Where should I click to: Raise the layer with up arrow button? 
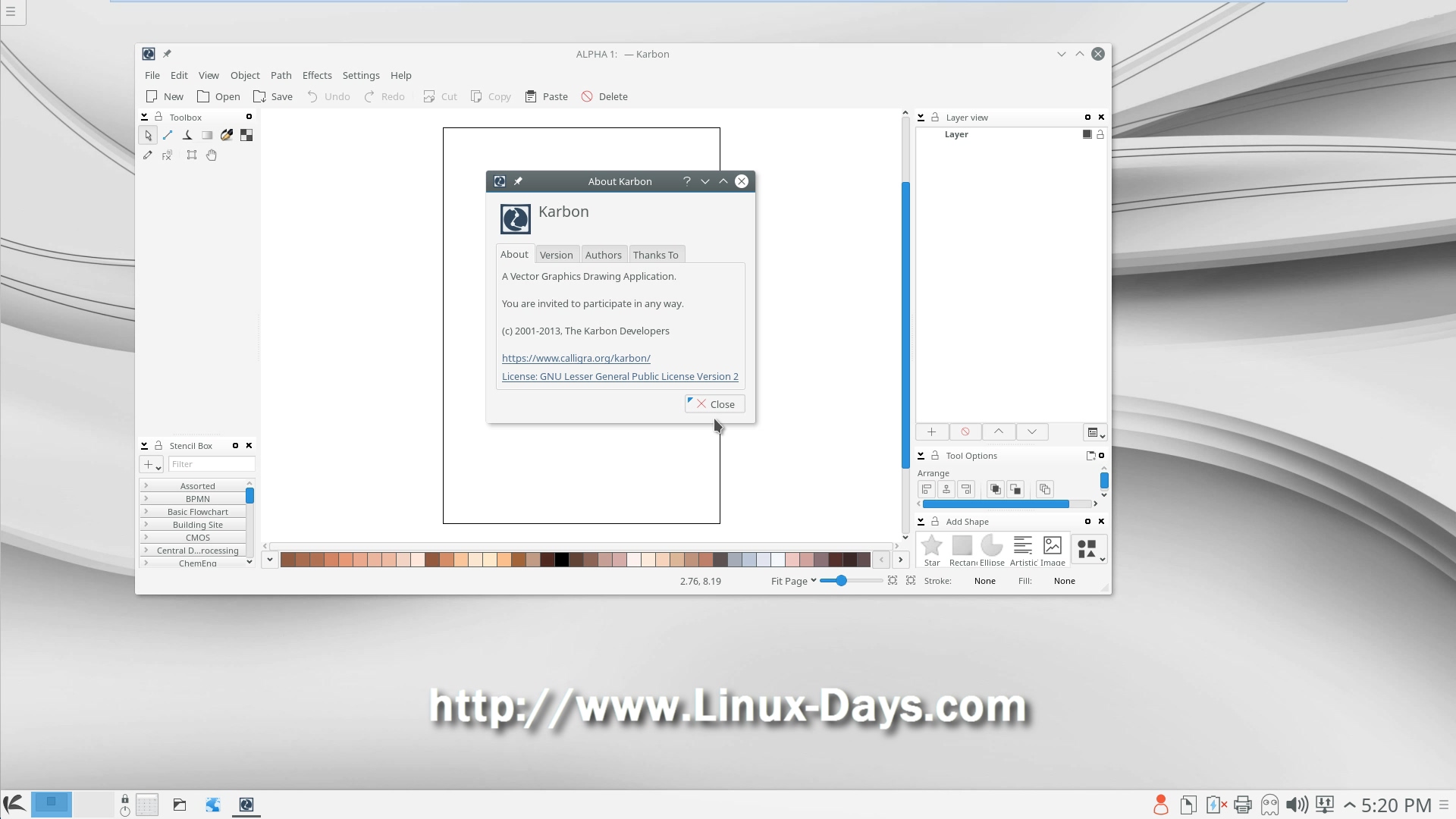coord(999,431)
